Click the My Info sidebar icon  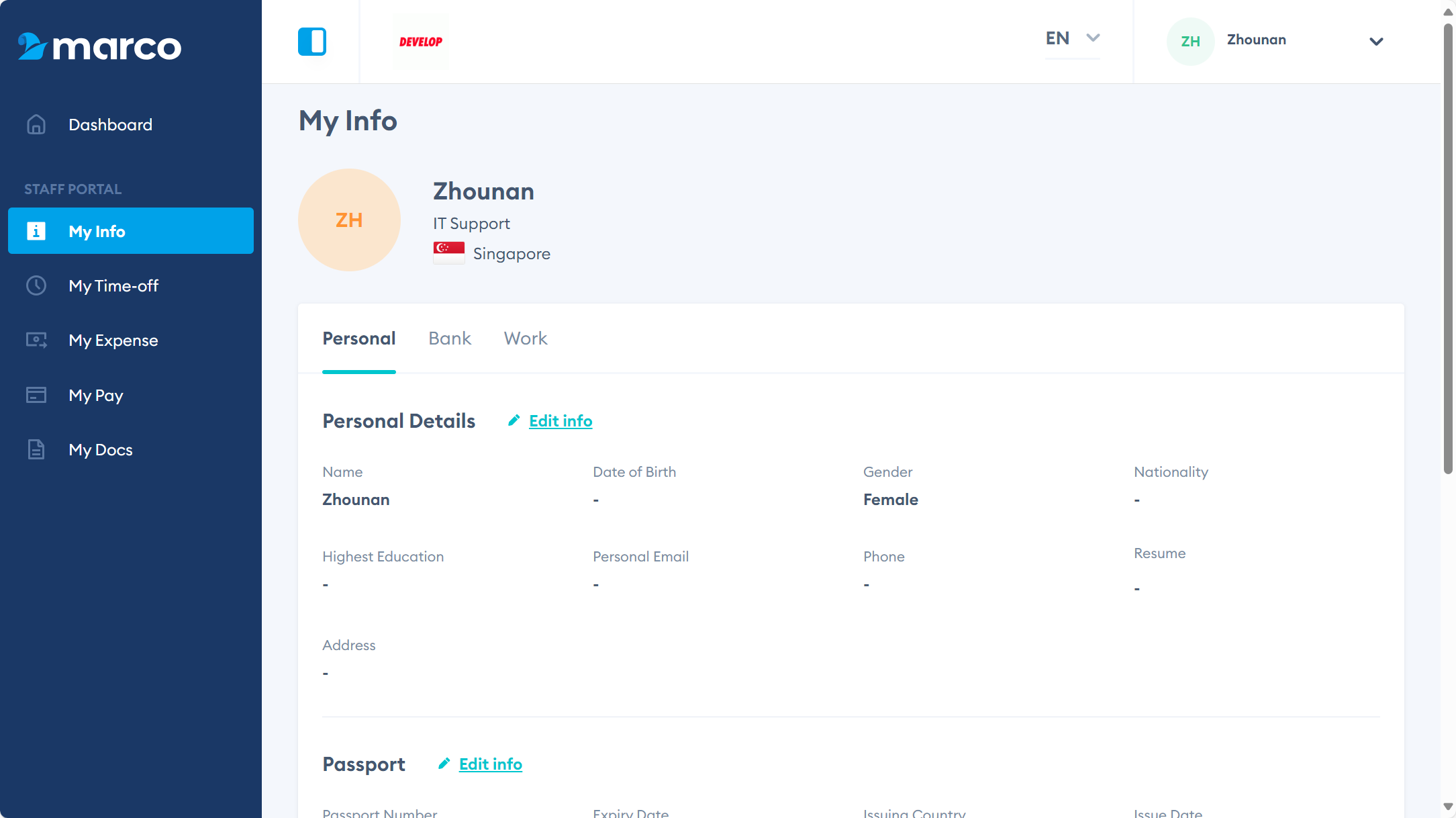coord(36,231)
